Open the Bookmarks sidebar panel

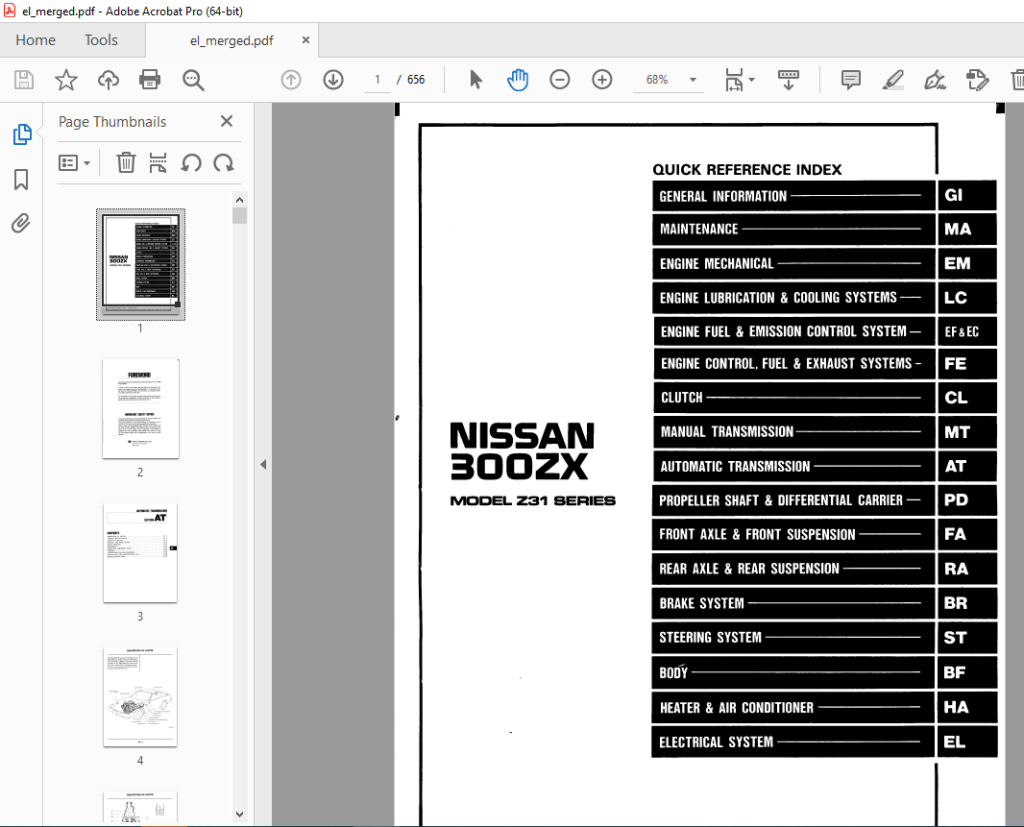click(x=22, y=179)
